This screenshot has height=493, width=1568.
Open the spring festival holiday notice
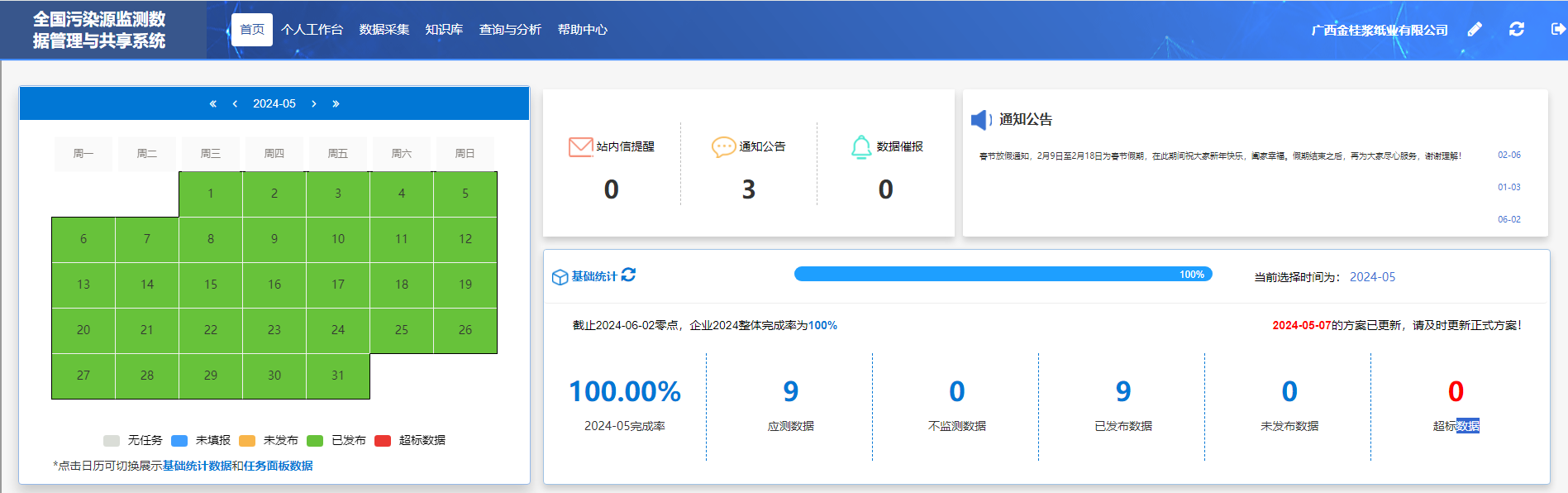coord(1219,156)
